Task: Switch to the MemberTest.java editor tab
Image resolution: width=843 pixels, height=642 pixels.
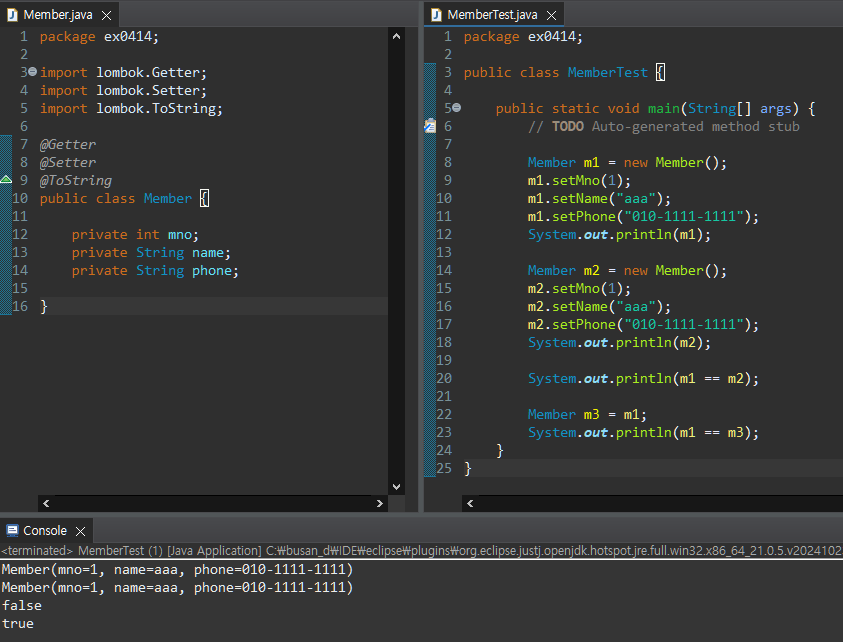Action: tap(492, 15)
